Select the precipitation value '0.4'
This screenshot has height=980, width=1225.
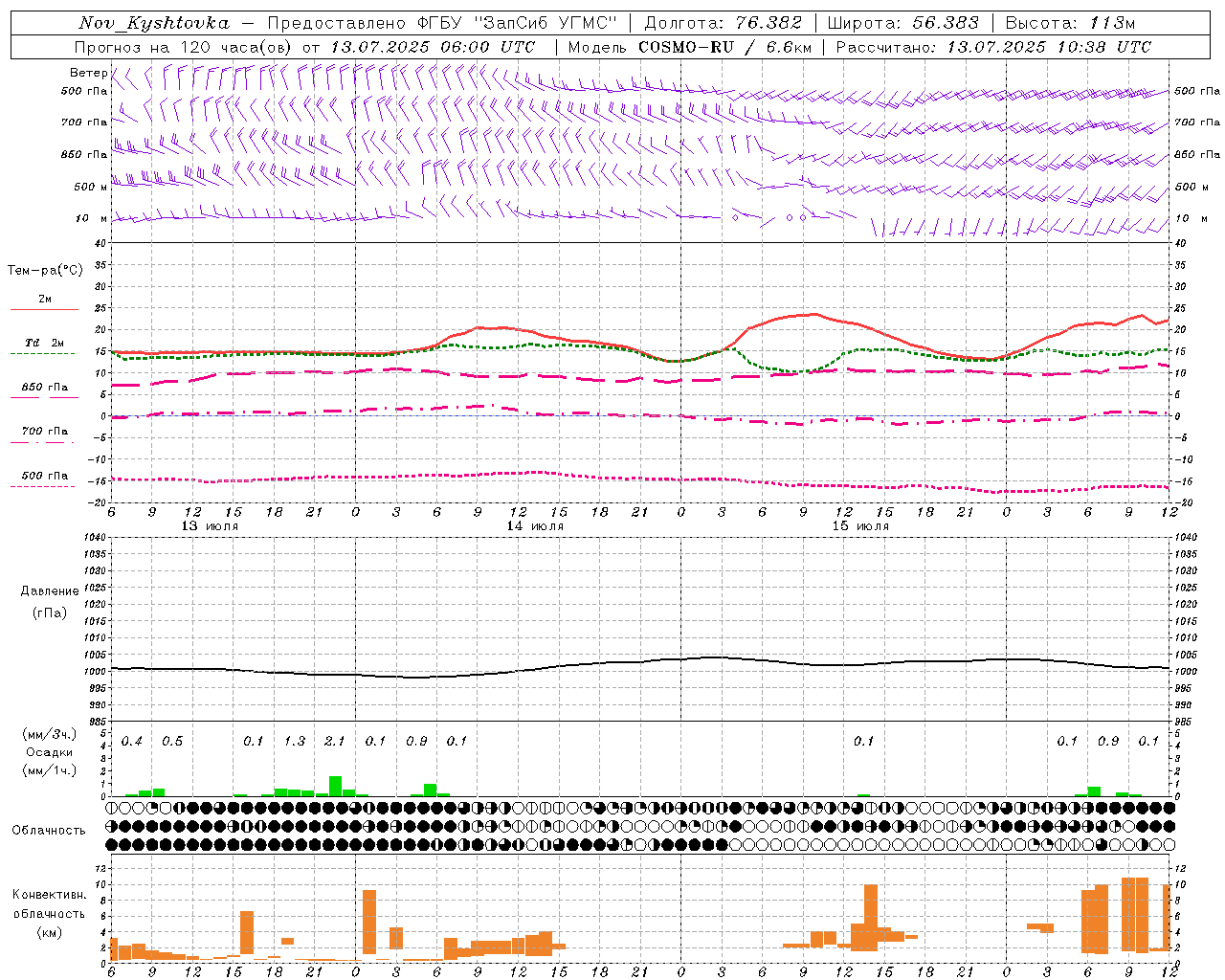click(132, 742)
